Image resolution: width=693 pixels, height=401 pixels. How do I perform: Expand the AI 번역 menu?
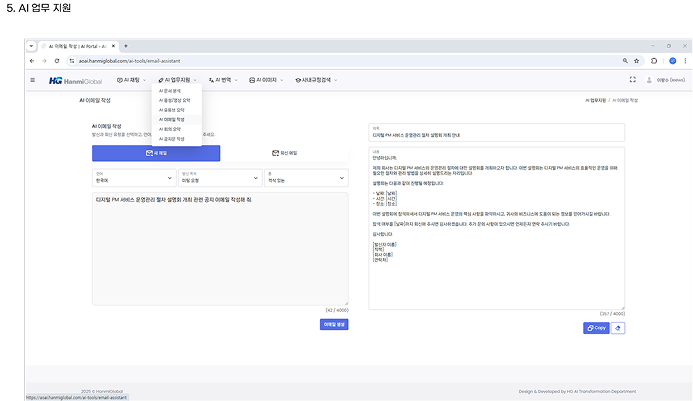(223, 79)
